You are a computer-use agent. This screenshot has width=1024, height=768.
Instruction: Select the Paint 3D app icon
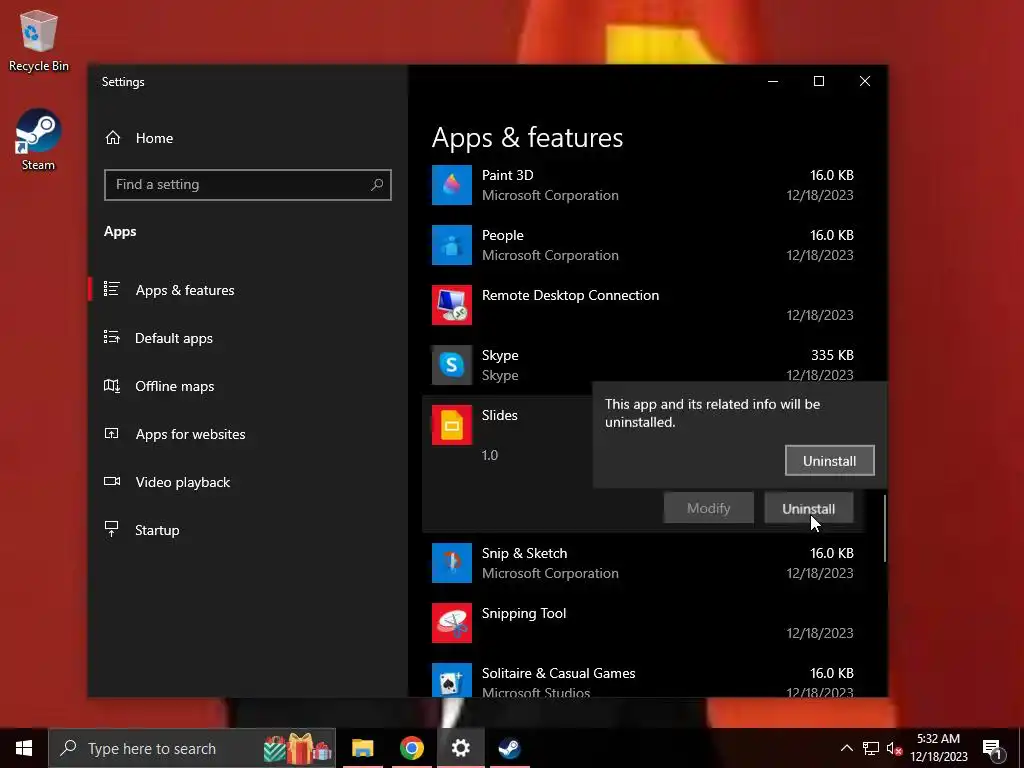coord(452,185)
